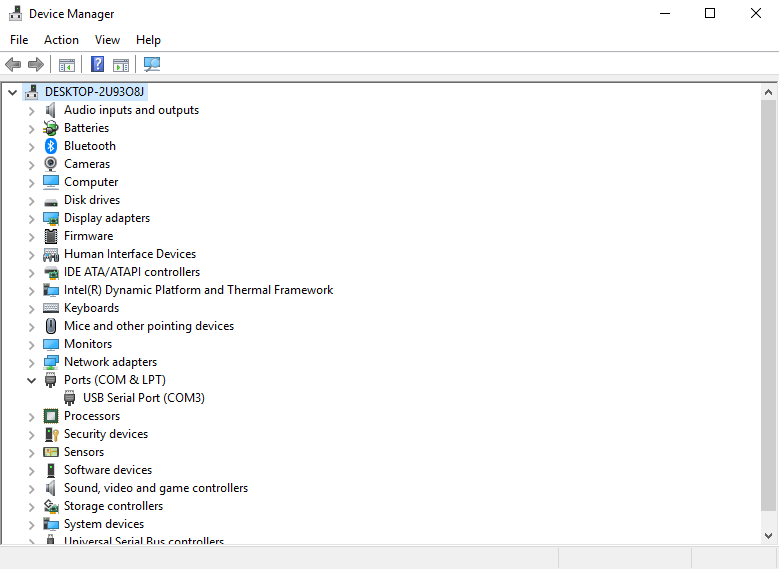
Task: Minimize the Device Manager window
Action: click(x=665, y=13)
